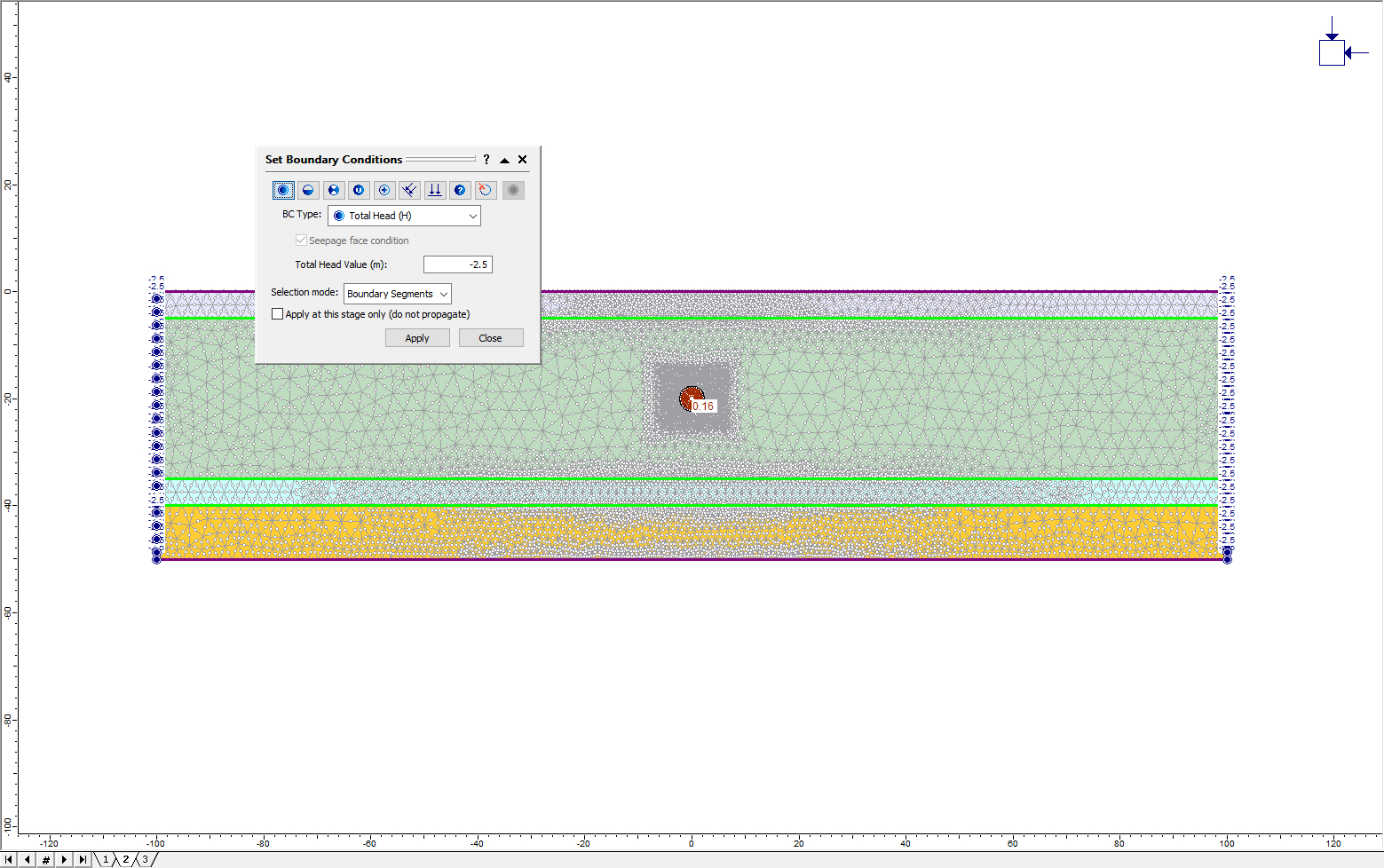Select the vertical down-arrows infiltration icon
1384x868 pixels.
pyautogui.click(x=434, y=189)
